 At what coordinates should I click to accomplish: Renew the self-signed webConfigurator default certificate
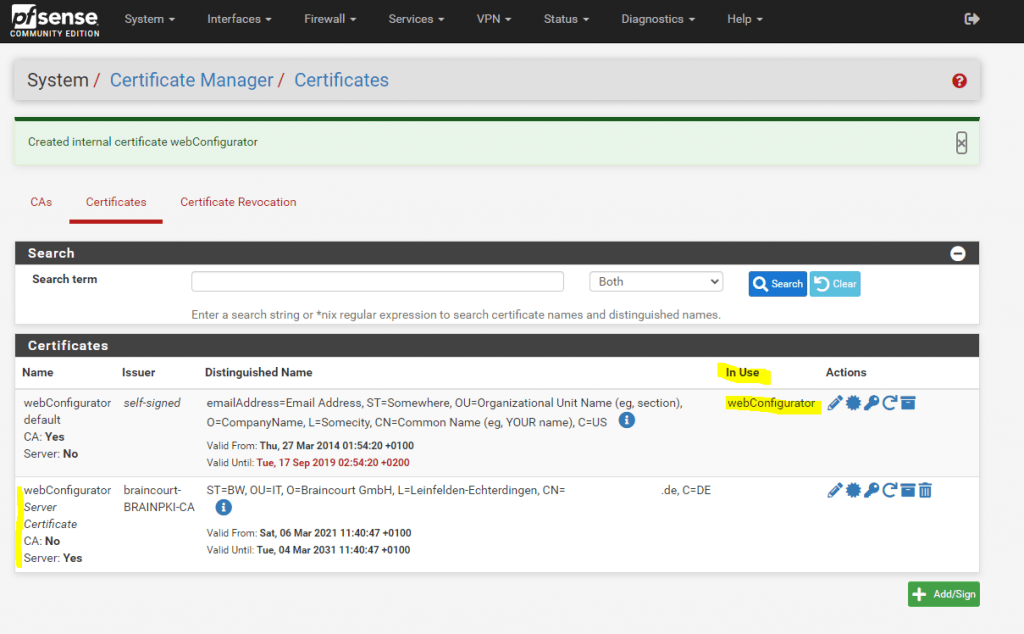[889, 403]
